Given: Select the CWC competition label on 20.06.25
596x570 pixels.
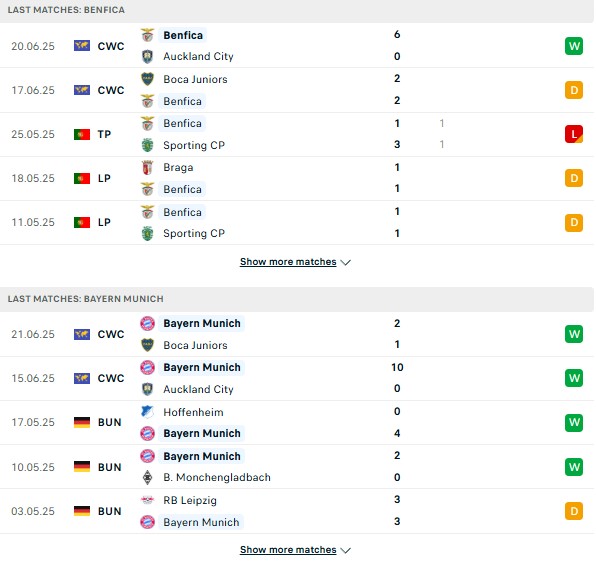Looking at the screenshot, I should click(x=111, y=46).
